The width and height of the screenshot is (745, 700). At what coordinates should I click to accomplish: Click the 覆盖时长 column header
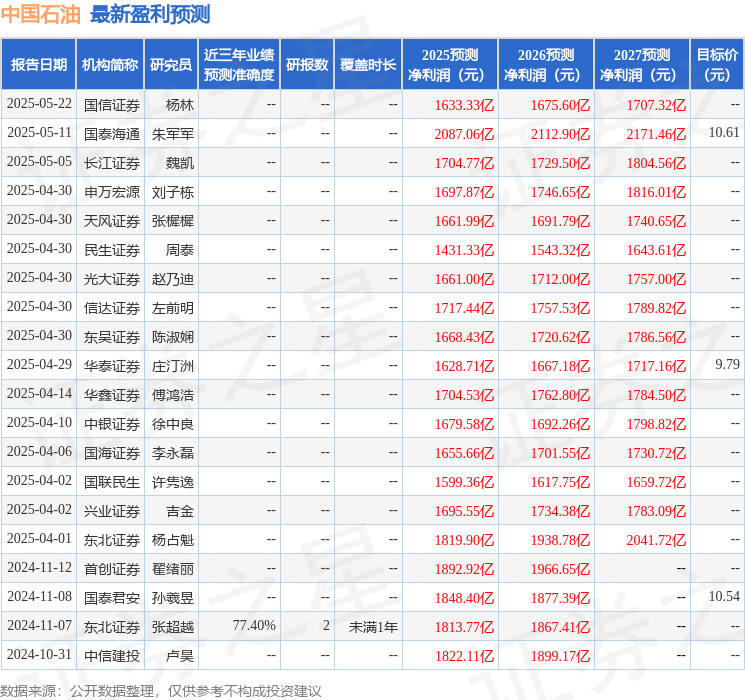click(368, 65)
